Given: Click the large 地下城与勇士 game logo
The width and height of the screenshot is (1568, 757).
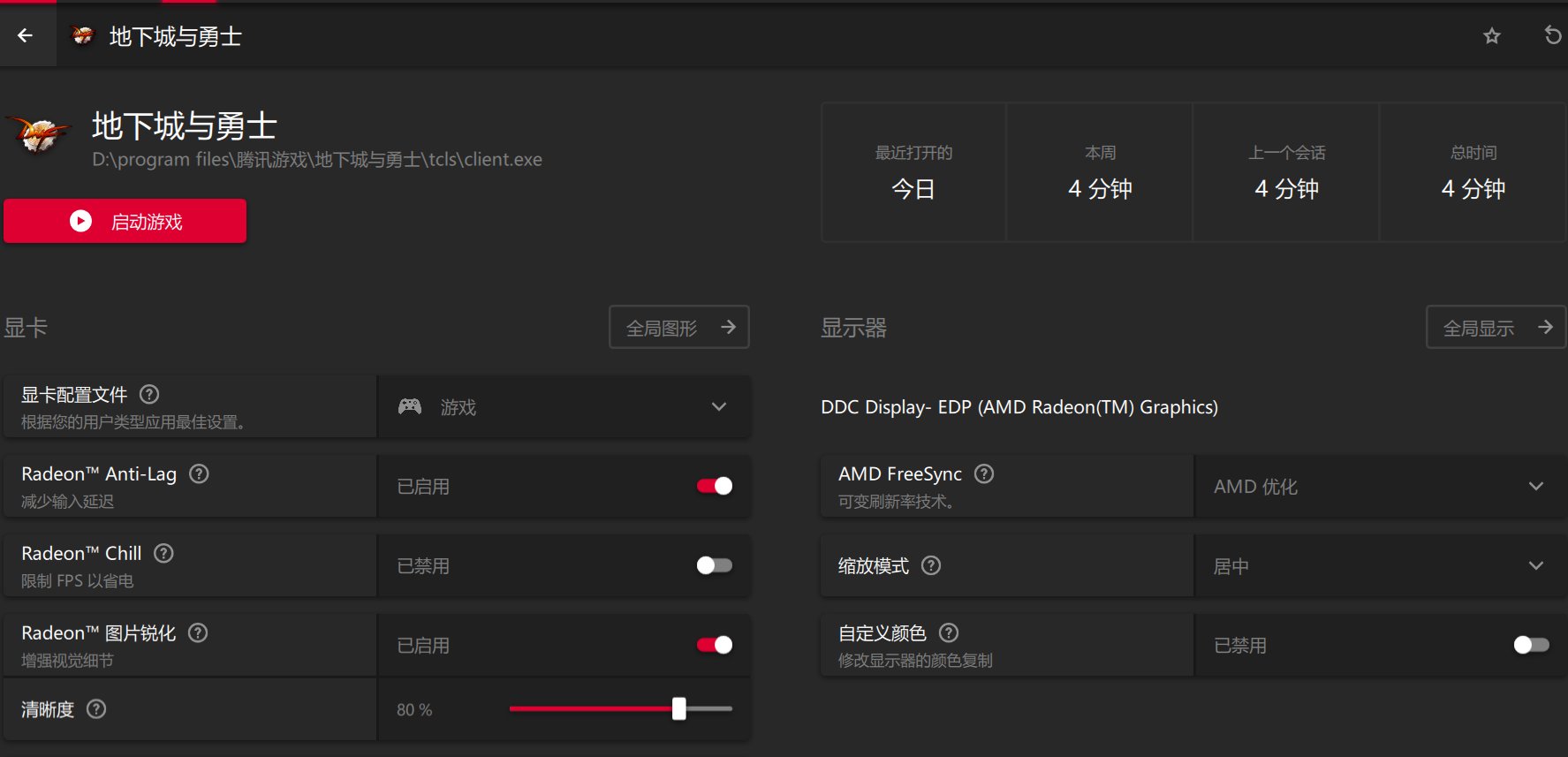Looking at the screenshot, I should click(38, 136).
